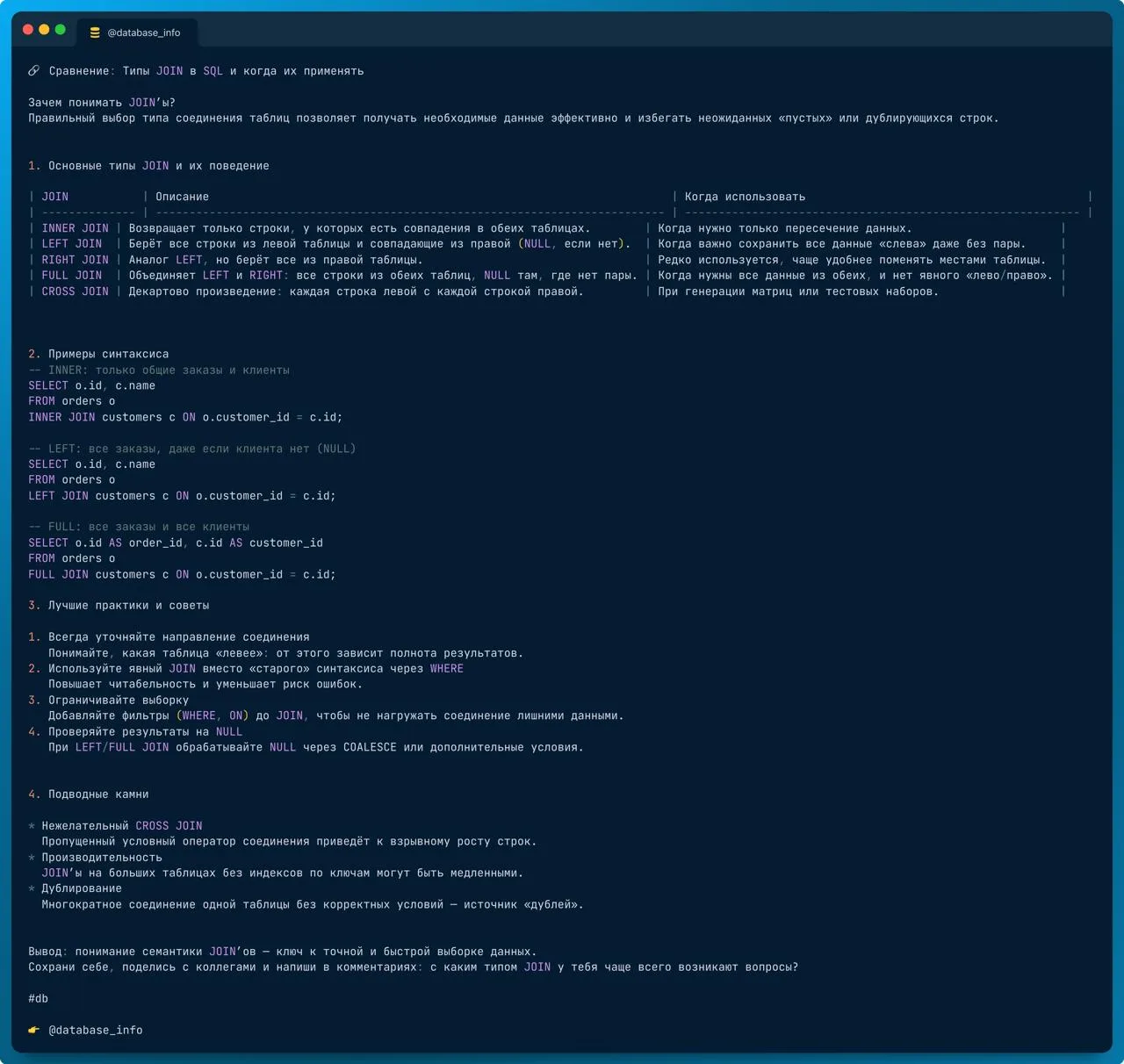Click line 'Сохрани себе, поделись с коллегами'
This screenshot has height=1064, width=1124.
[x=413, y=967]
